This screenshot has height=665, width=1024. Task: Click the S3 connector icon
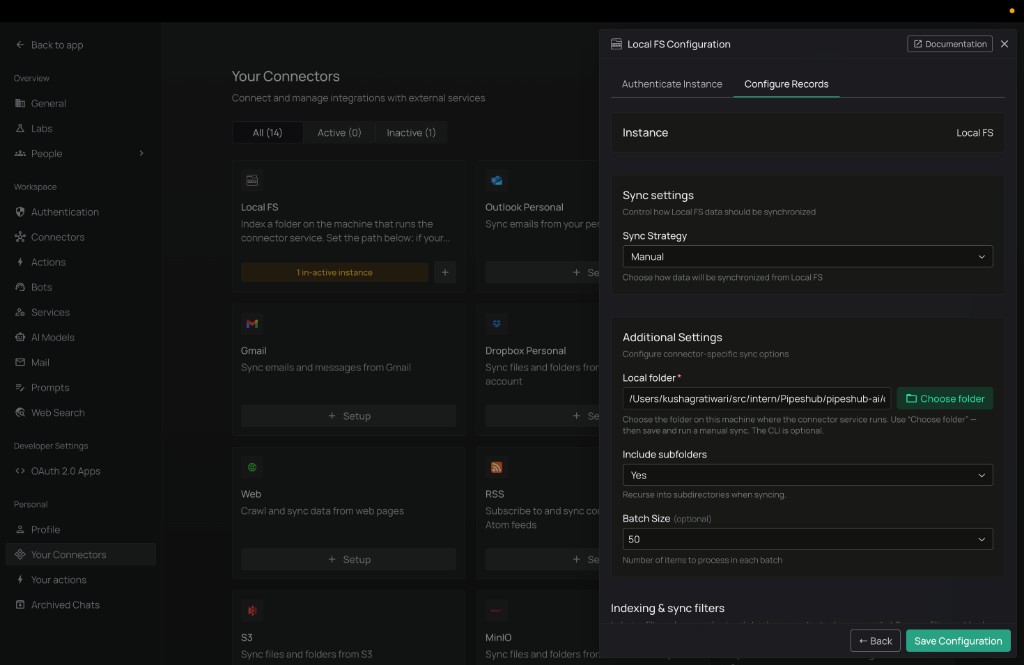tap(251, 611)
